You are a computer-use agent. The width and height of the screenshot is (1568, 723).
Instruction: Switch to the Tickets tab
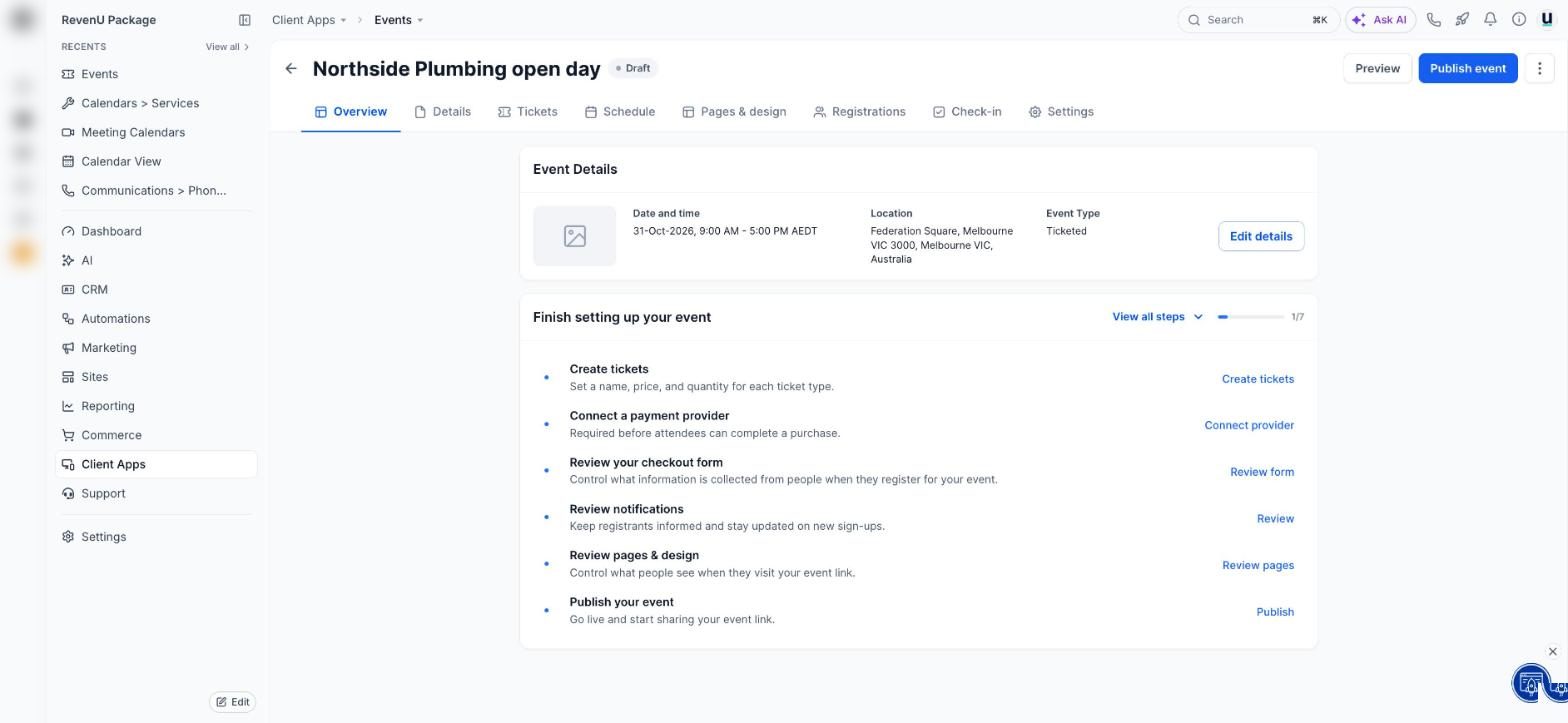coord(527,112)
